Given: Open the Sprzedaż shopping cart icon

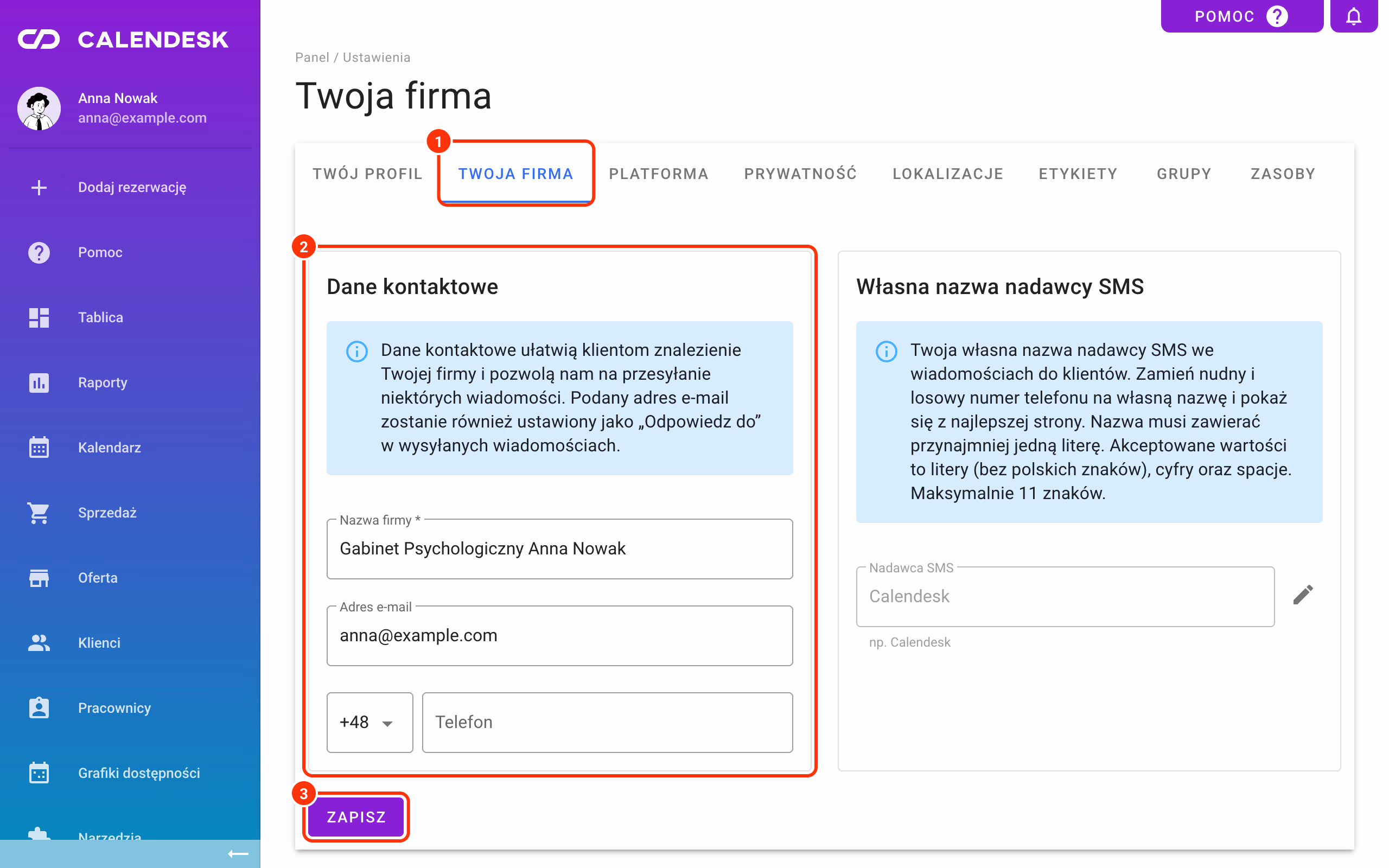Looking at the screenshot, I should [x=39, y=513].
